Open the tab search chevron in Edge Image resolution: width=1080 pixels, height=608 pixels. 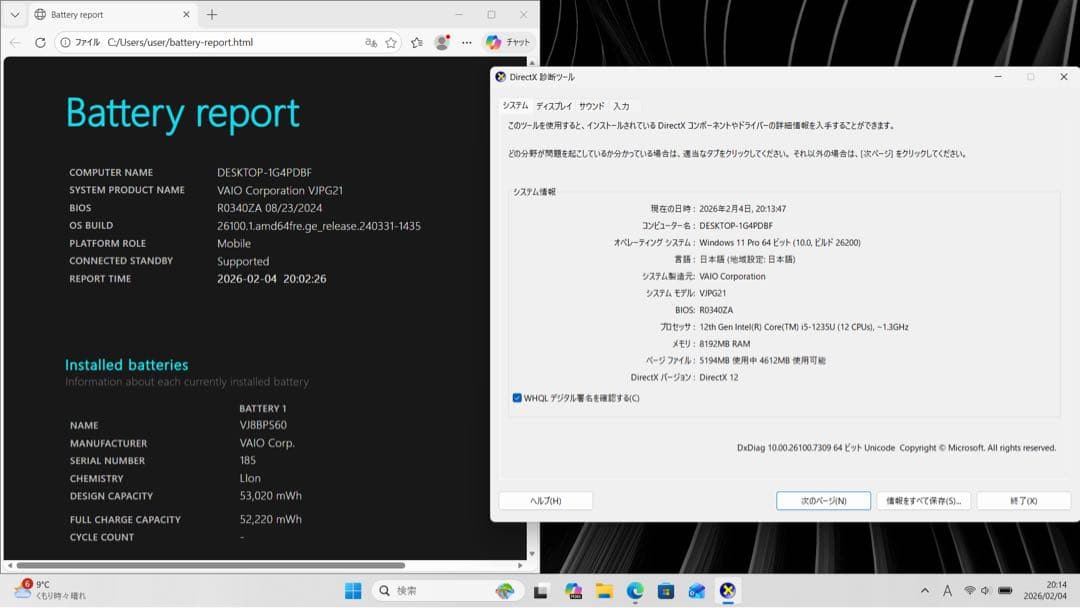click(16, 15)
